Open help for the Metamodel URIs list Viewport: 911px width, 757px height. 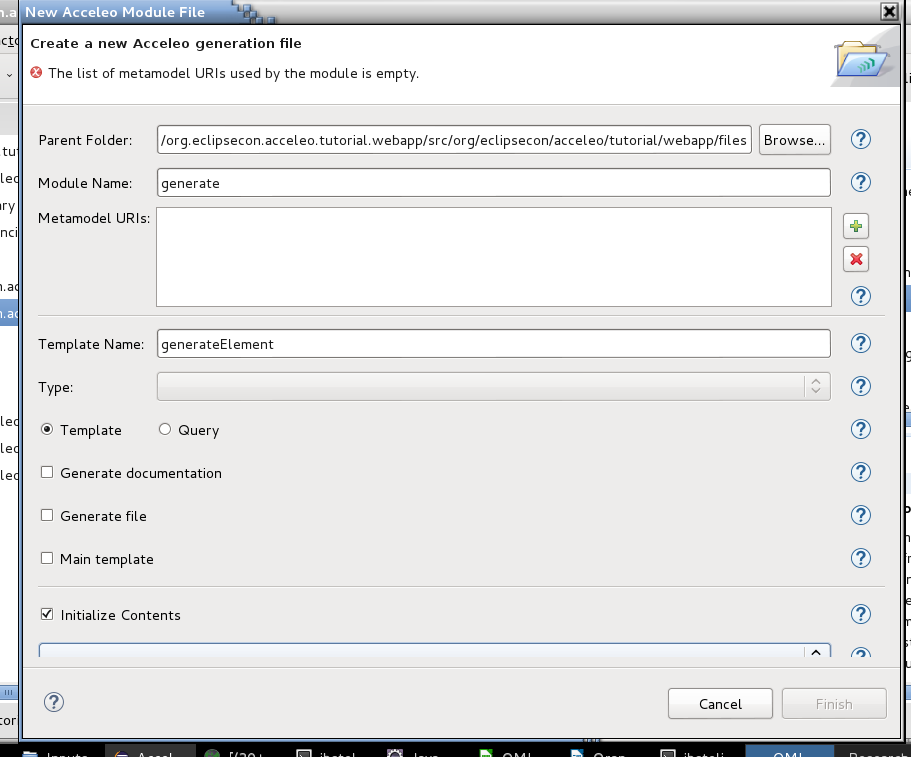coord(860,296)
